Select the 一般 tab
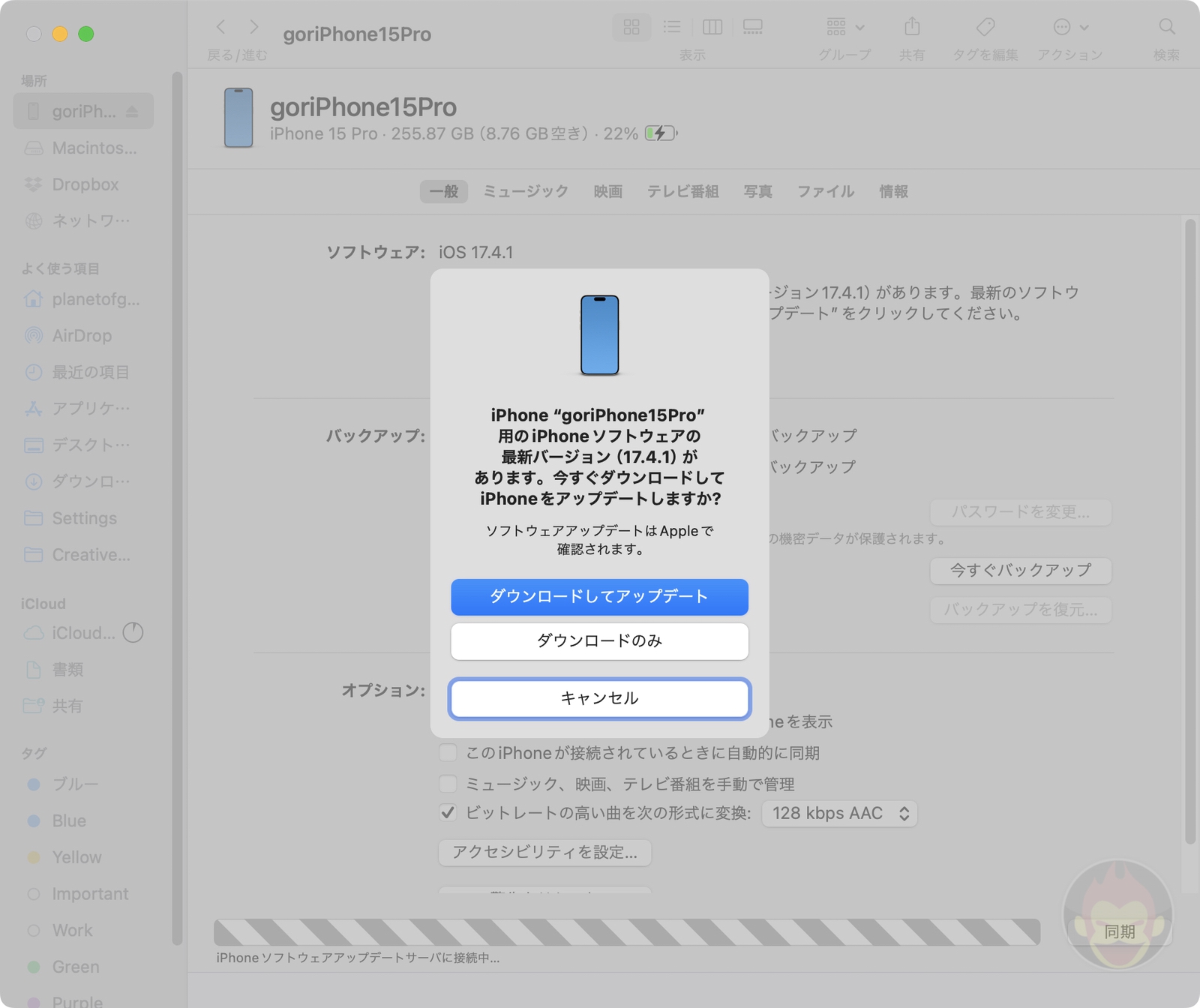Viewport: 1200px width, 1008px height. (444, 191)
